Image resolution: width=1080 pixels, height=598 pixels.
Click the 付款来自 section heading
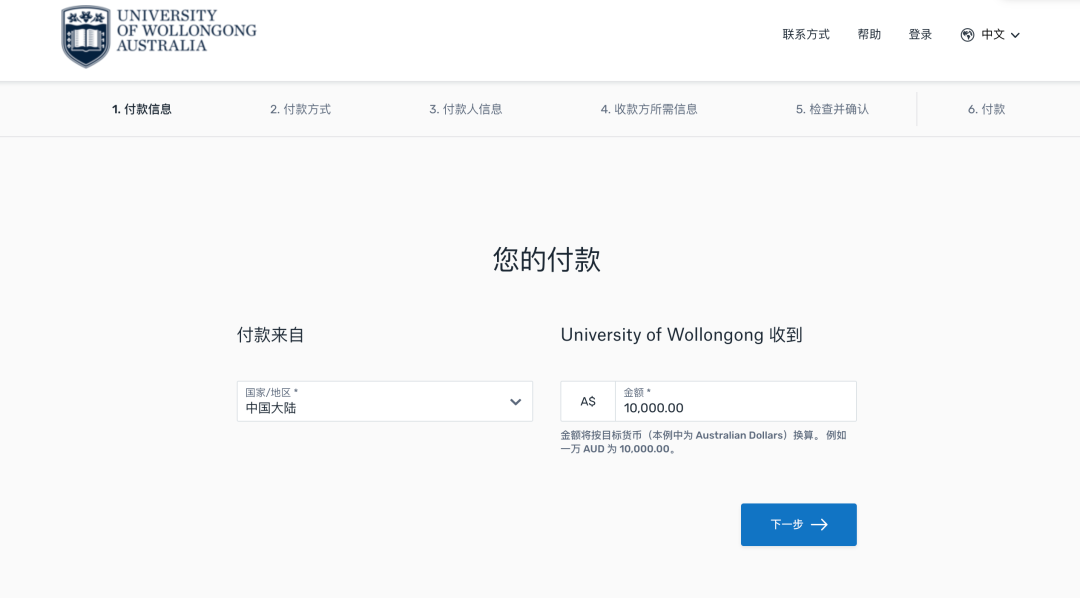coord(271,335)
